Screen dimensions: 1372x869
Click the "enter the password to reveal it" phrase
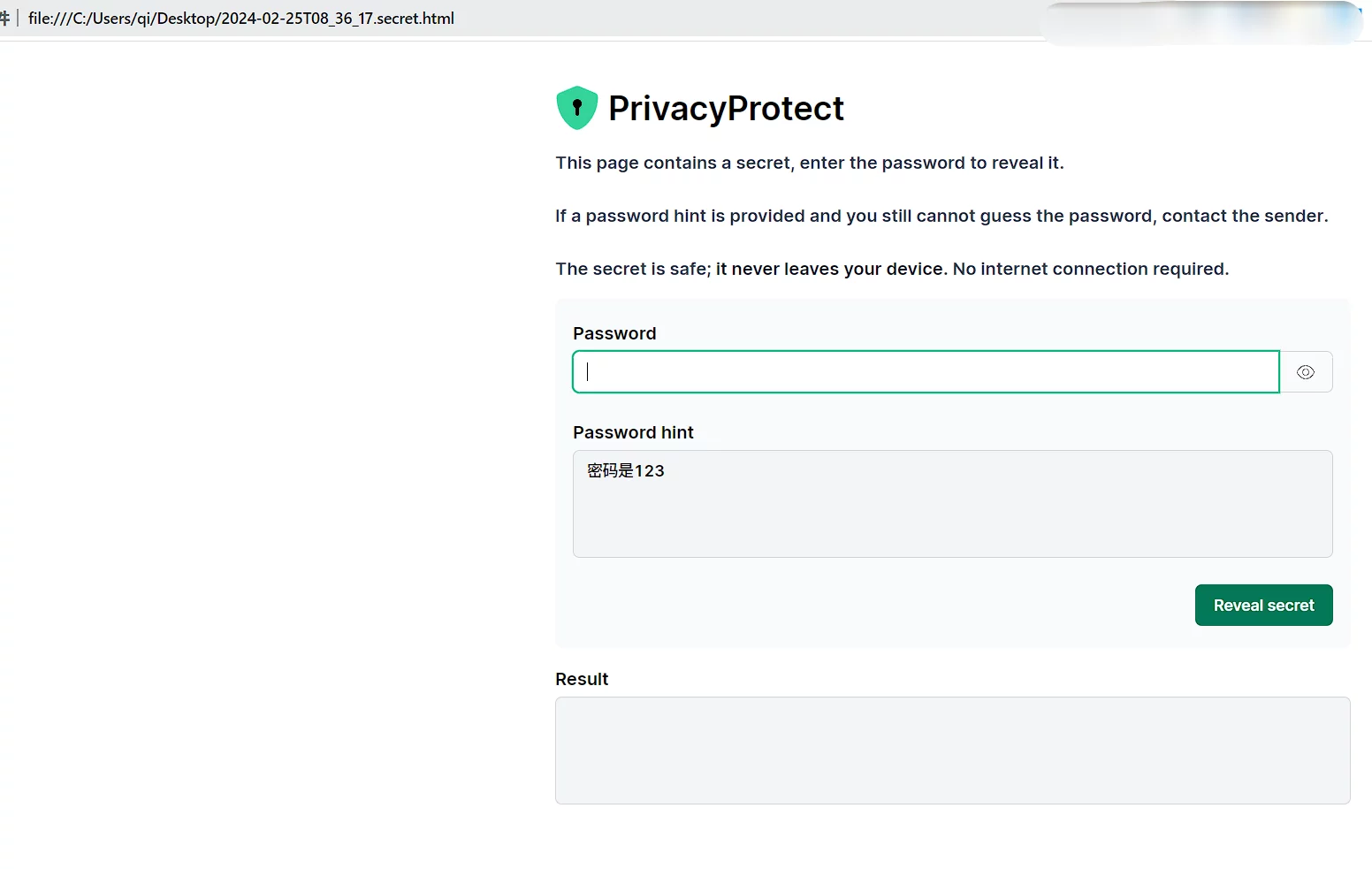click(931, 163)
